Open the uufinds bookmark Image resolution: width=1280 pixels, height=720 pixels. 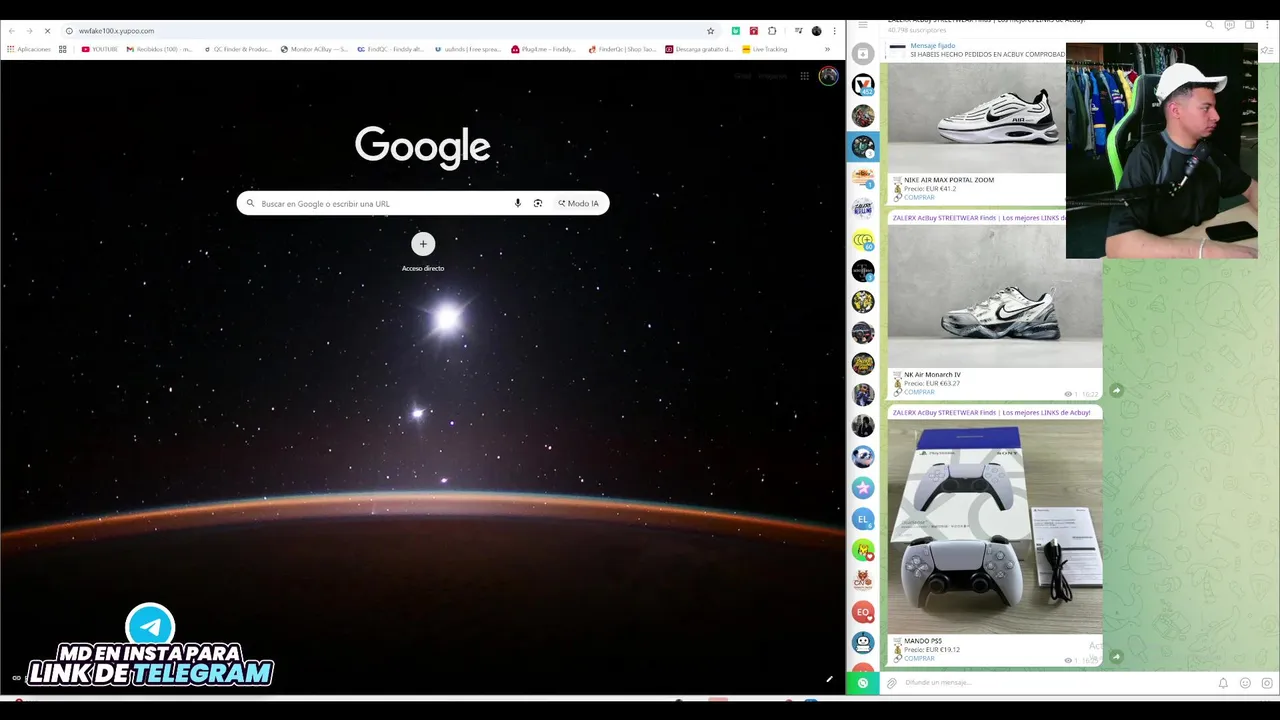click(x=468, y=49)
